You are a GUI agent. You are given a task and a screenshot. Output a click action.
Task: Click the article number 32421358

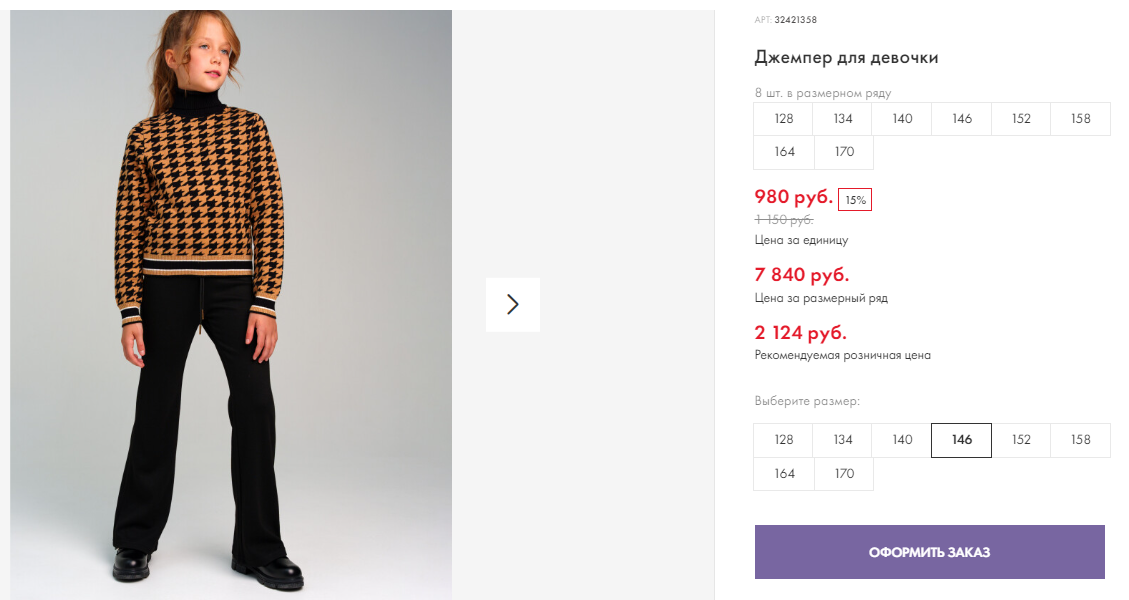(x=796, y=19)
